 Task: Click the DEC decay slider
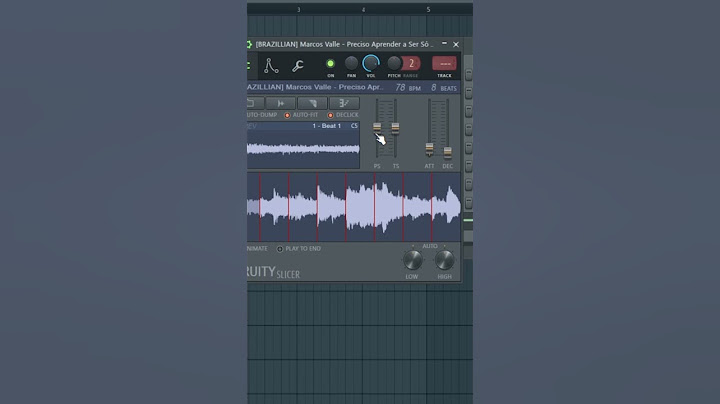pyautogui.click(x=447, y=152)
